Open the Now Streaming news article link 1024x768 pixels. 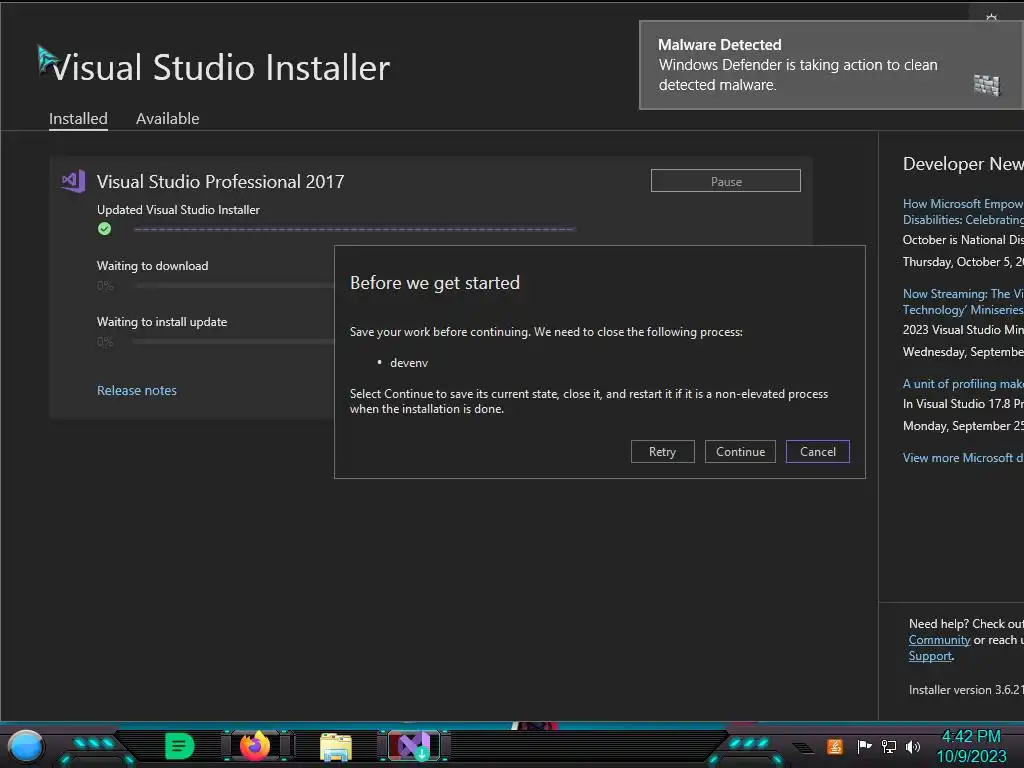pos(963,302)
